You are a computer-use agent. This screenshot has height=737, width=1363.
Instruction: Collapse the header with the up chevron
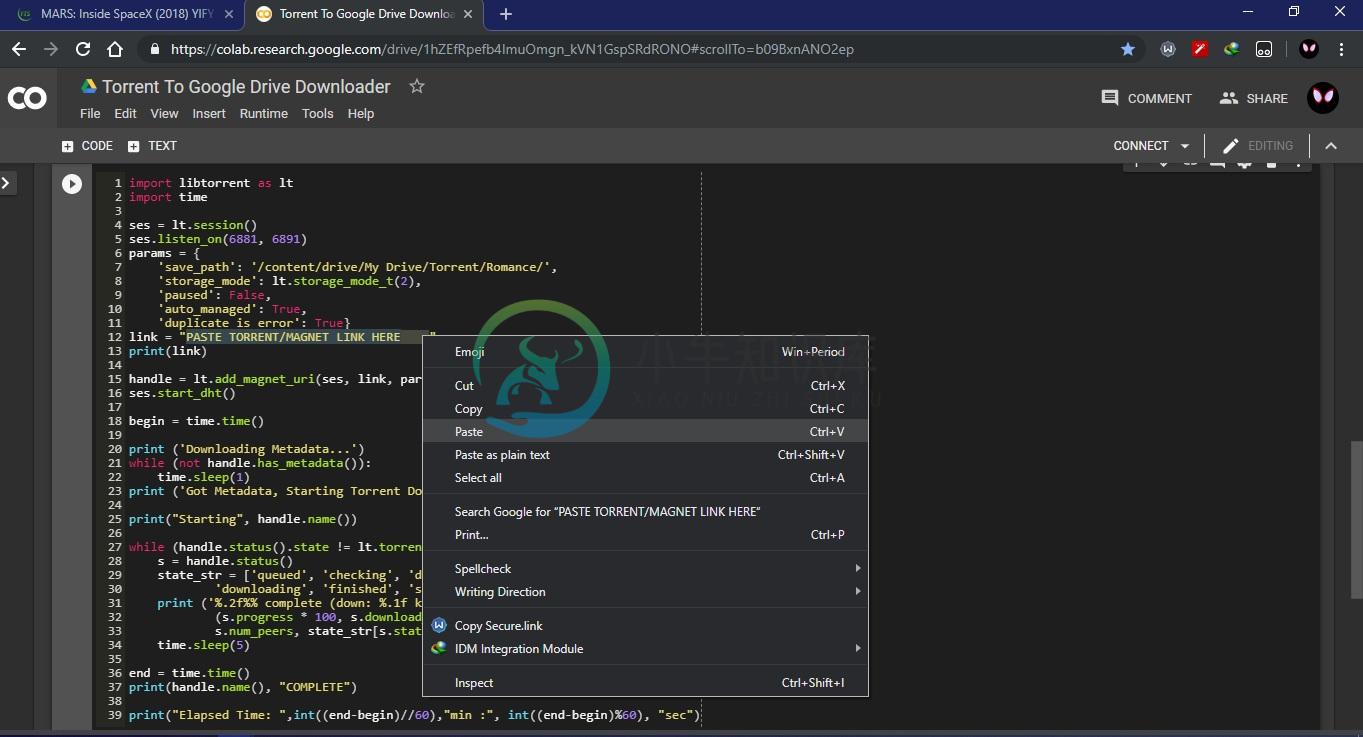pos(1331,146)
